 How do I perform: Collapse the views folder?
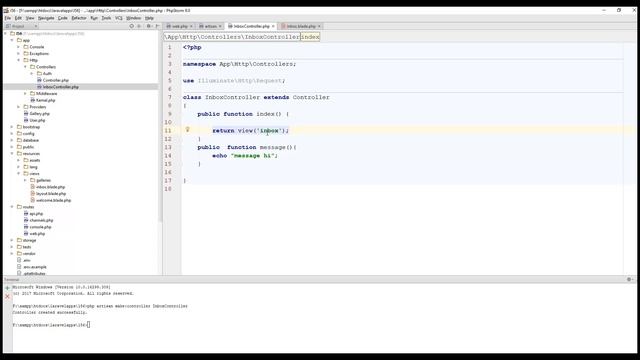click(18, 173)
